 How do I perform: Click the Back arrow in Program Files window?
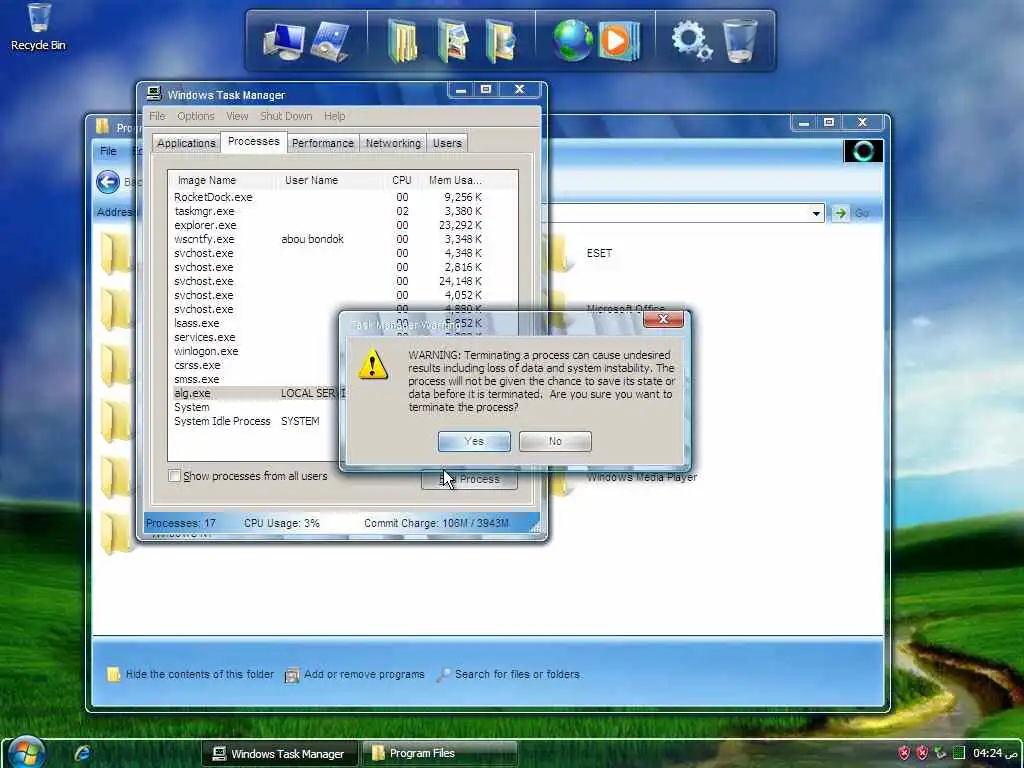108,182
